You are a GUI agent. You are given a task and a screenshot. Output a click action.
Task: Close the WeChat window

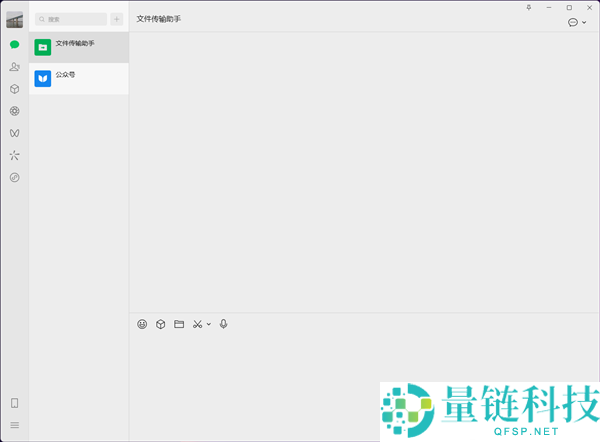[590, 8]
